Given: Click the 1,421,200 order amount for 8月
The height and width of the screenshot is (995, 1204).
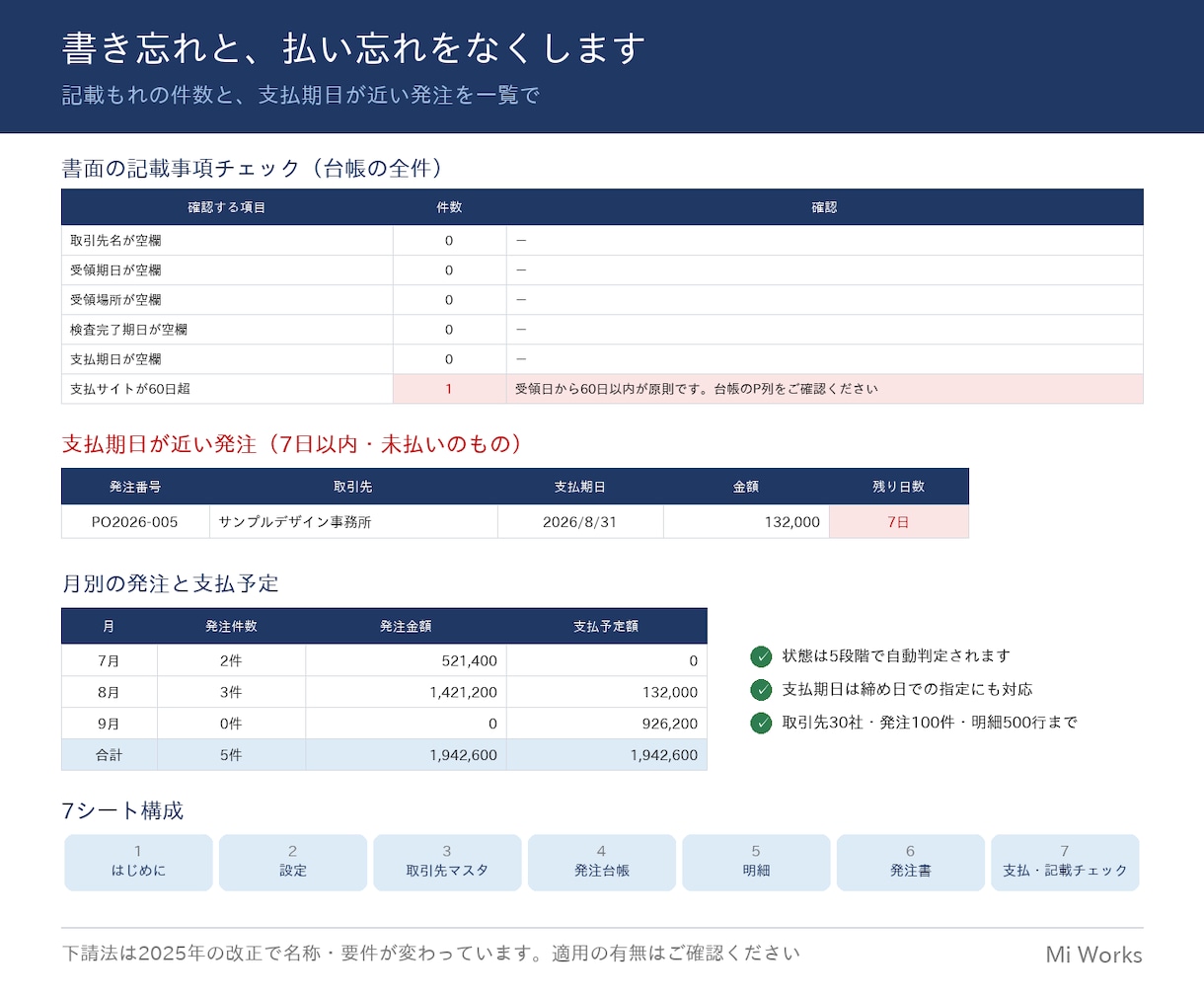Looking at the screenshot, I should pos(406,693).
